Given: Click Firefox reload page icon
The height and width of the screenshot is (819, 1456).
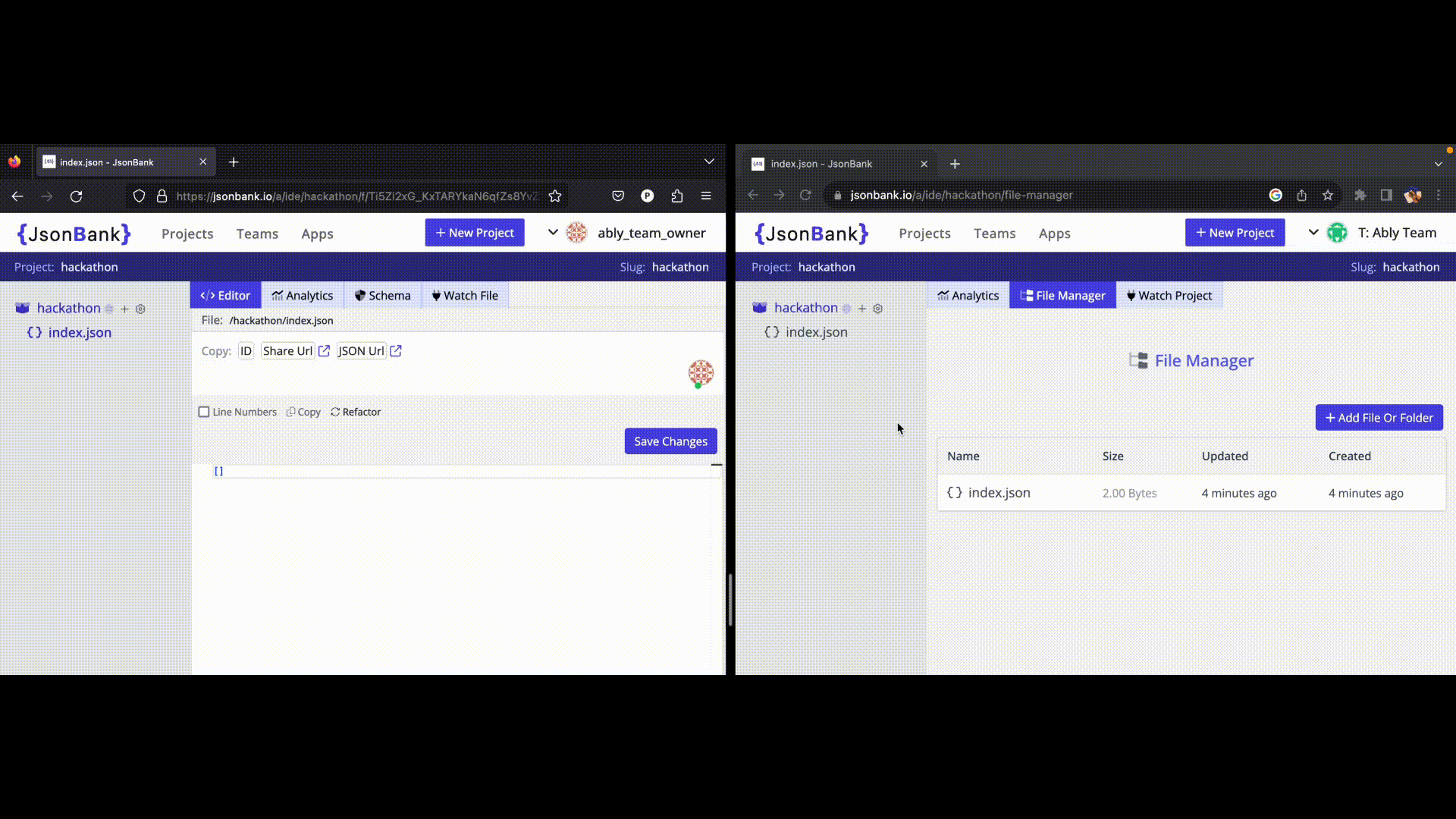Looking at the screenshot, I should click(77, 196).
